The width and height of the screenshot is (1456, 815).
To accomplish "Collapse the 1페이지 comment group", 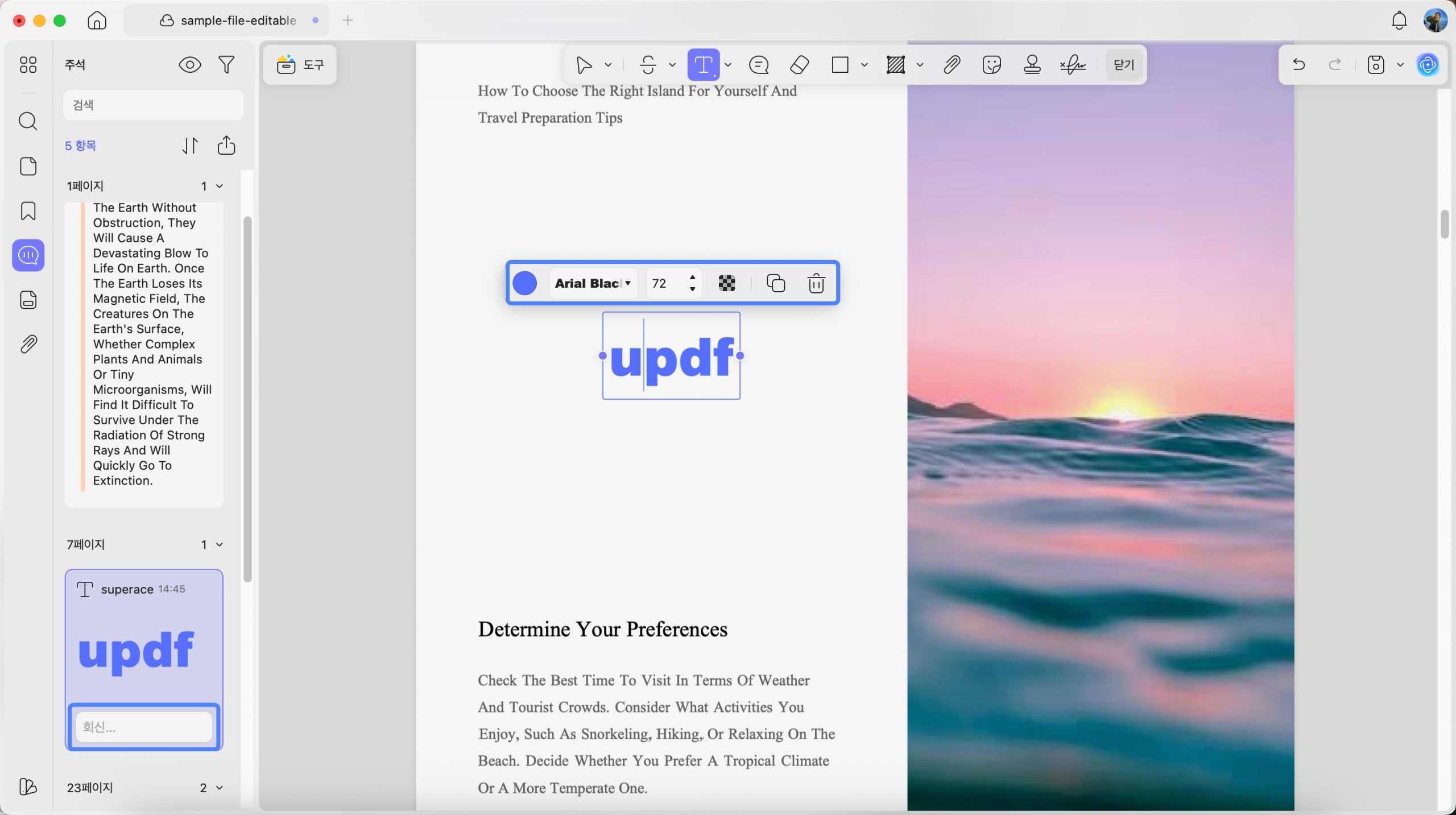I will 220,186.
